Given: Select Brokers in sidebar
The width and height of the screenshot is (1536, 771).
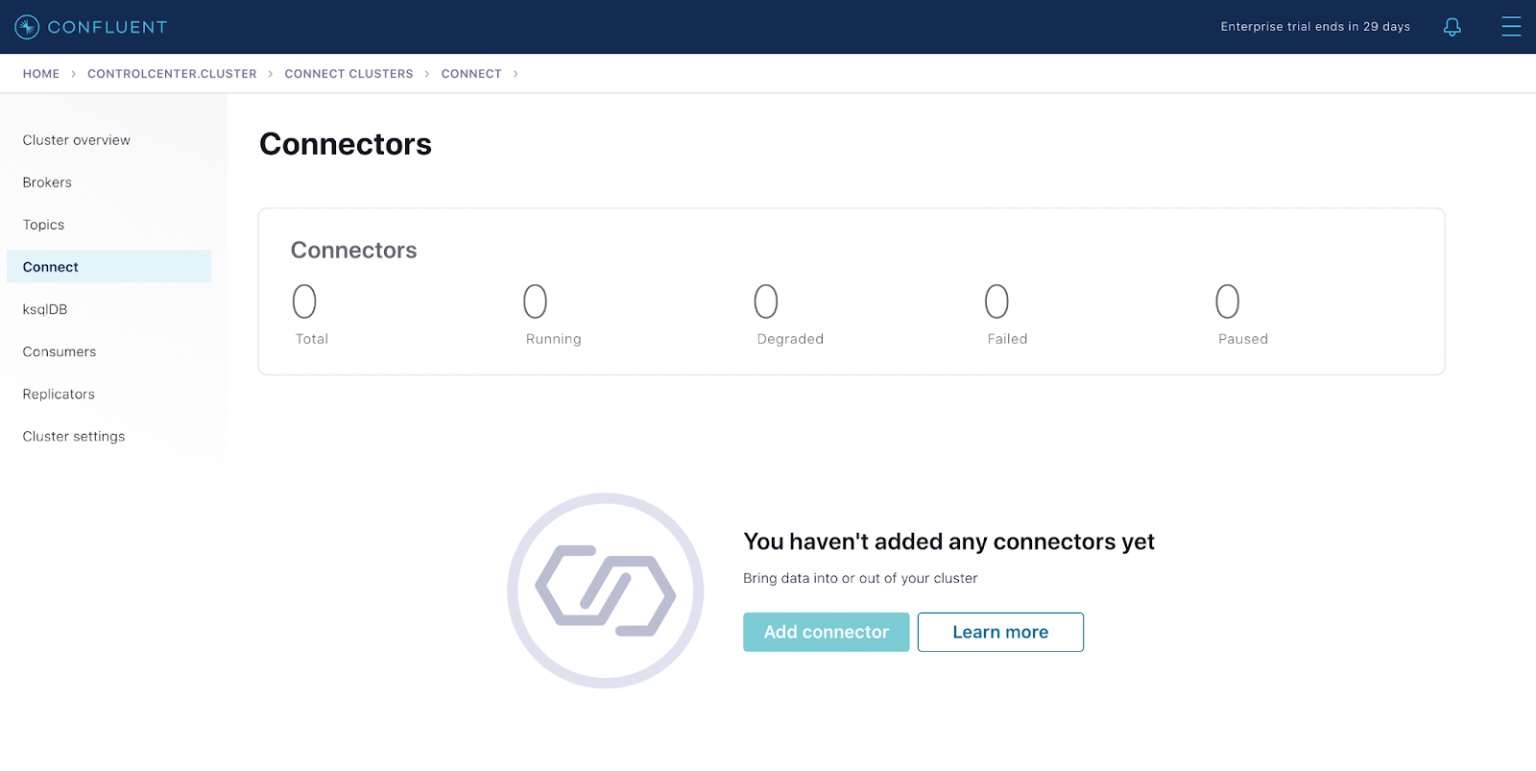Looking at the screenshot, I should (47, 182).
